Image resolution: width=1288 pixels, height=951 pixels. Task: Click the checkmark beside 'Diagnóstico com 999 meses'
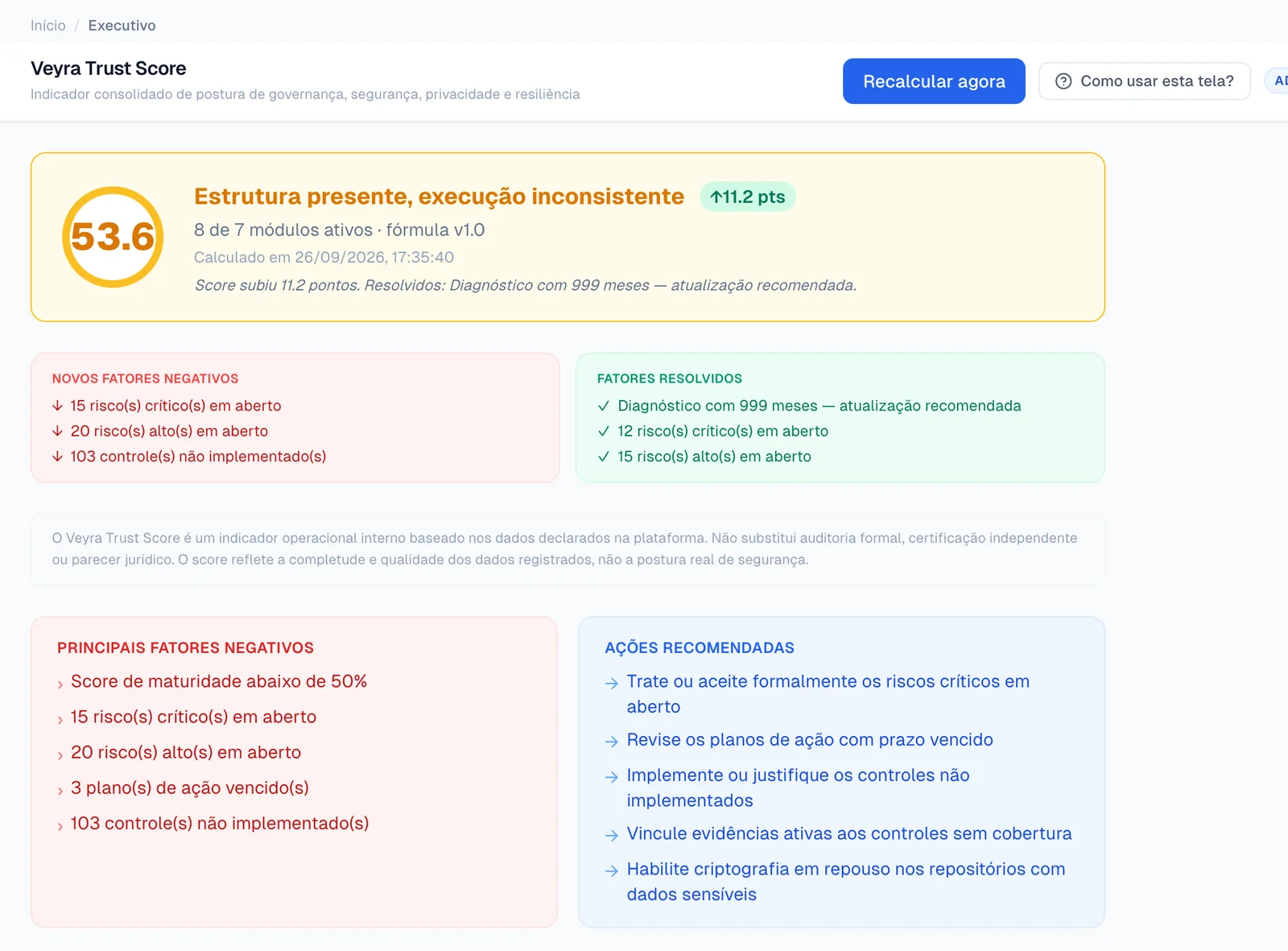point(604,406)
